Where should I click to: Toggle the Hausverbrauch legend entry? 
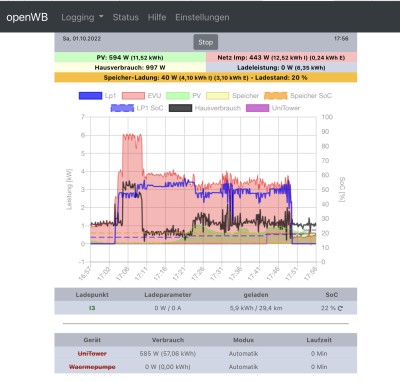coord(205,108)
